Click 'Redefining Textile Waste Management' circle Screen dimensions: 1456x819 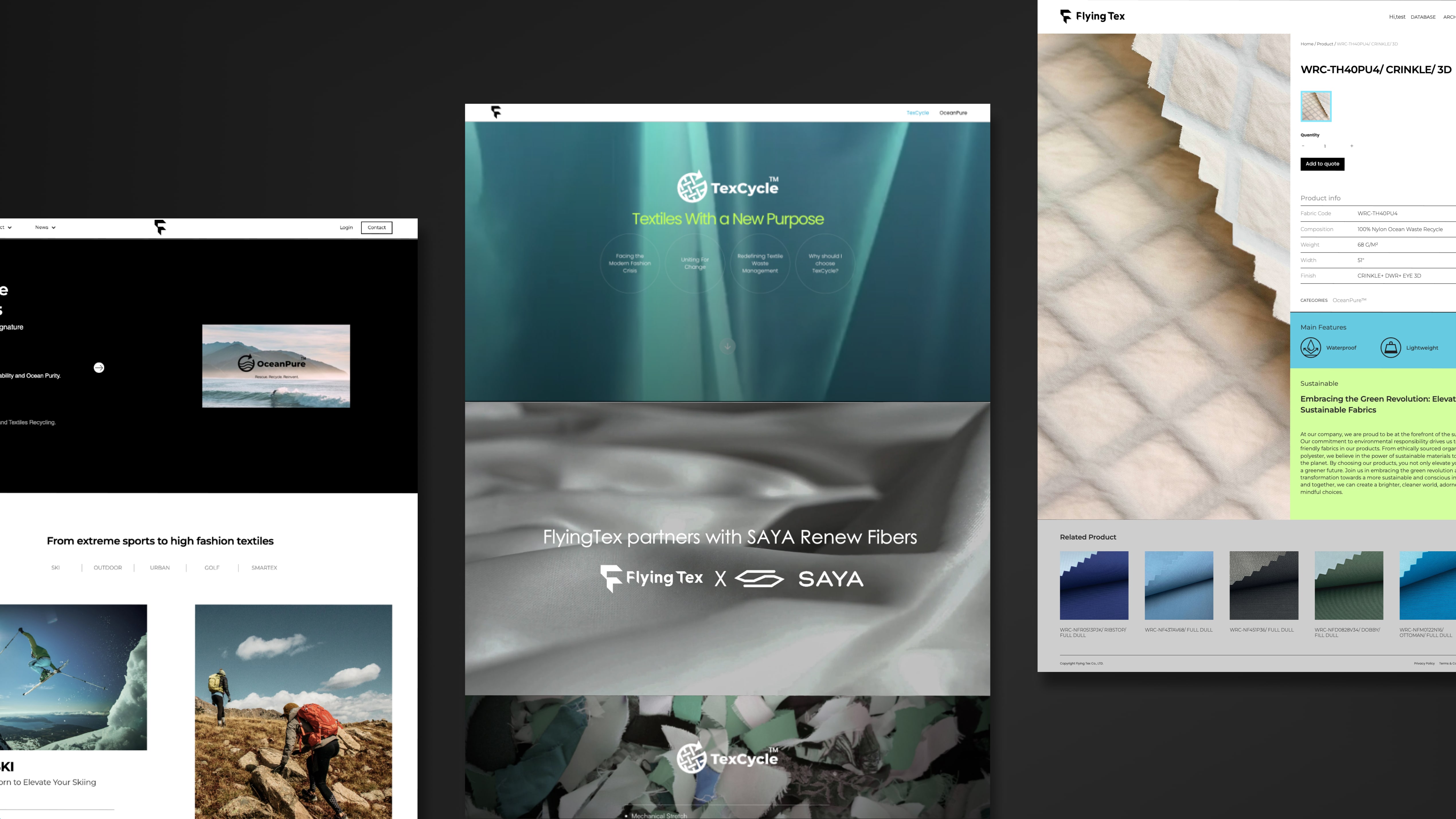pyautogui.click(x=760, y=263)
